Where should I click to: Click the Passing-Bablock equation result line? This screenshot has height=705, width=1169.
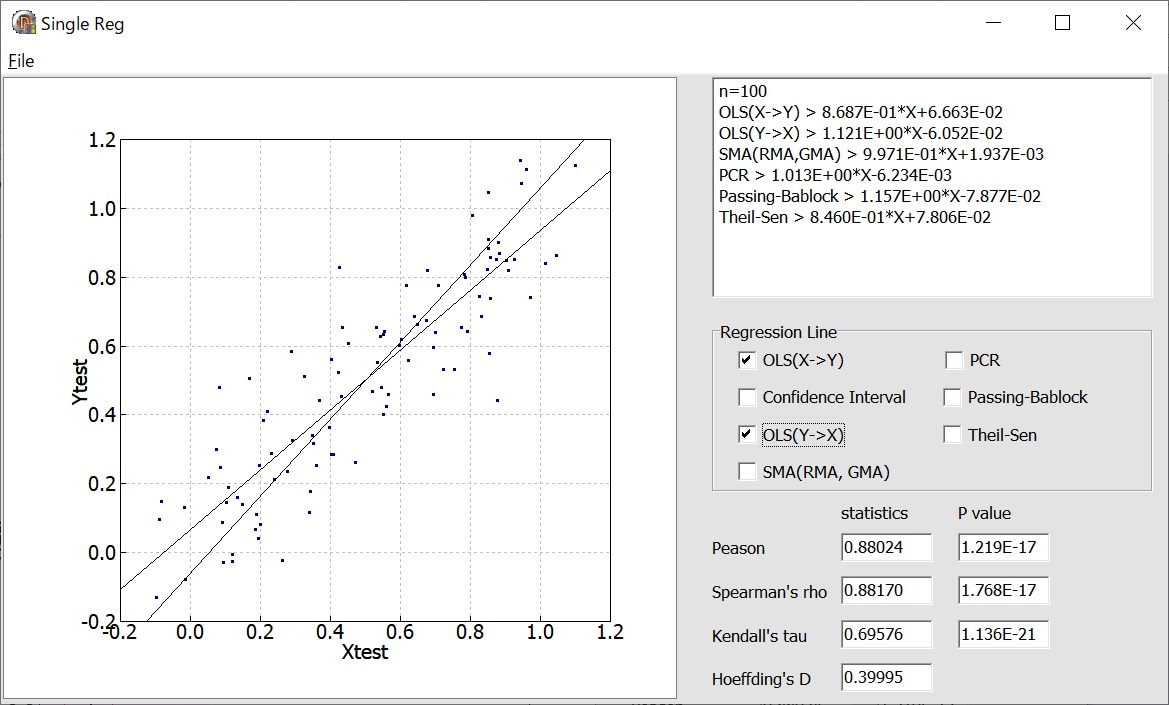[x=880, y=196]
